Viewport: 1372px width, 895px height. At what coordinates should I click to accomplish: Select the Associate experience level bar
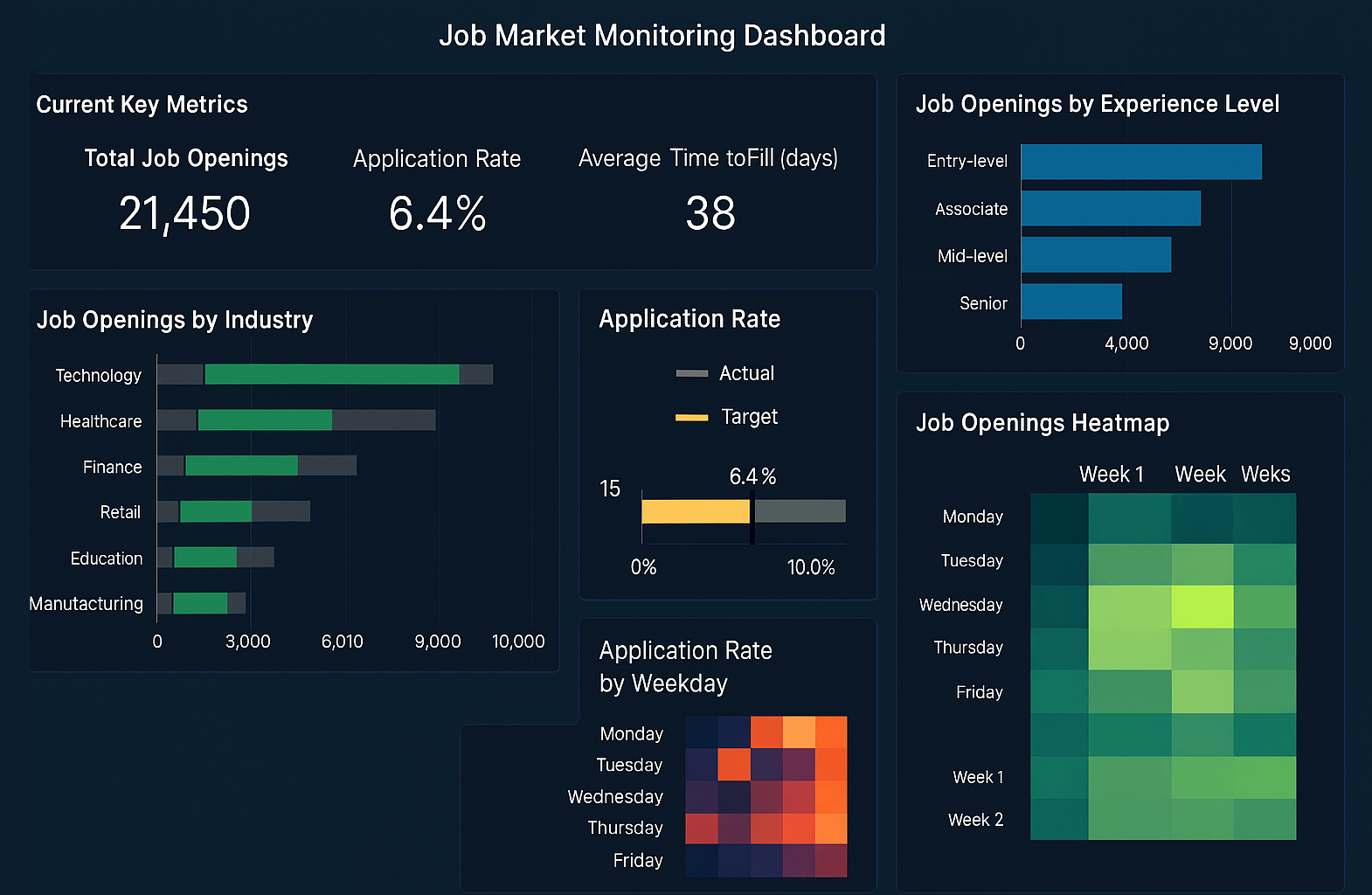click(x=1110, y=208)
